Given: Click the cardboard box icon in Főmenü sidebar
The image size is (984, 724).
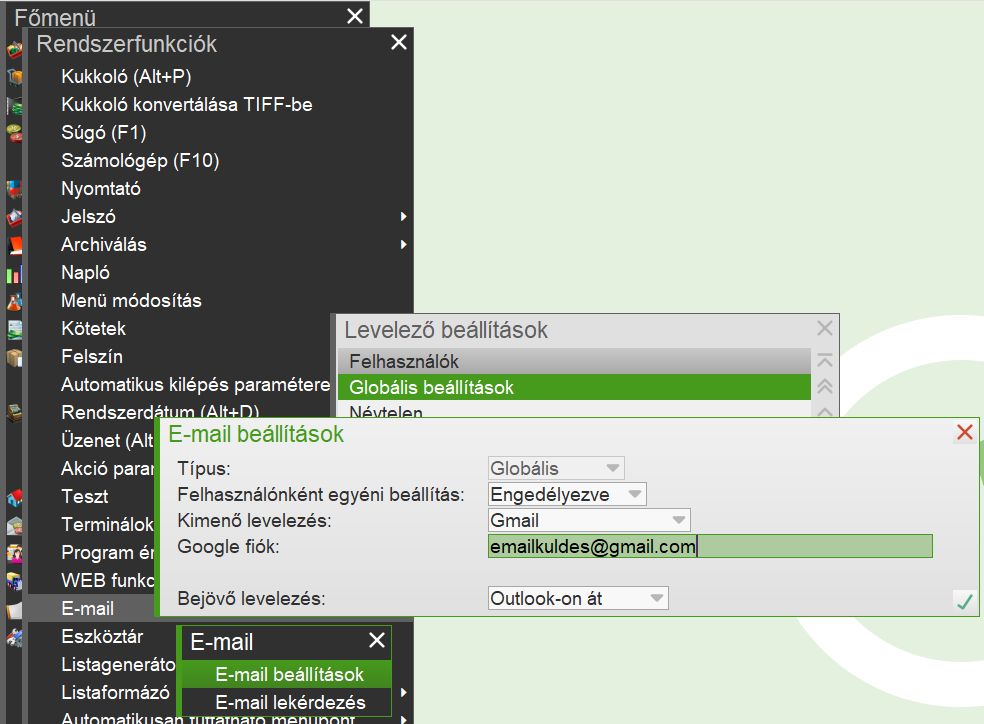Looking at the screenshot, I should [14, 357].
